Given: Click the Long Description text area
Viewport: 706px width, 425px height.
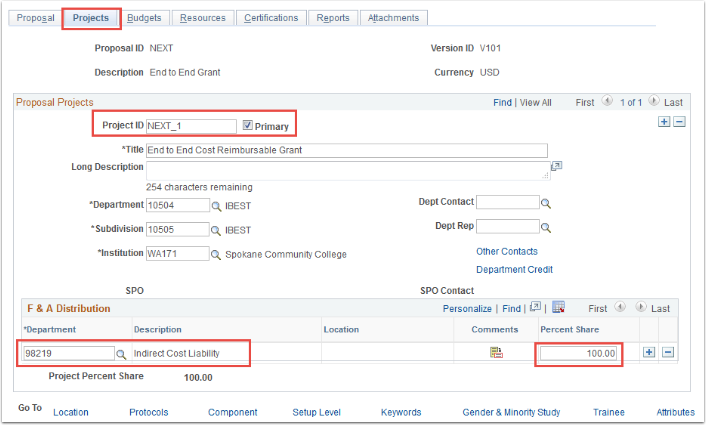Looking at the screenshot, I should click(348, 171).
